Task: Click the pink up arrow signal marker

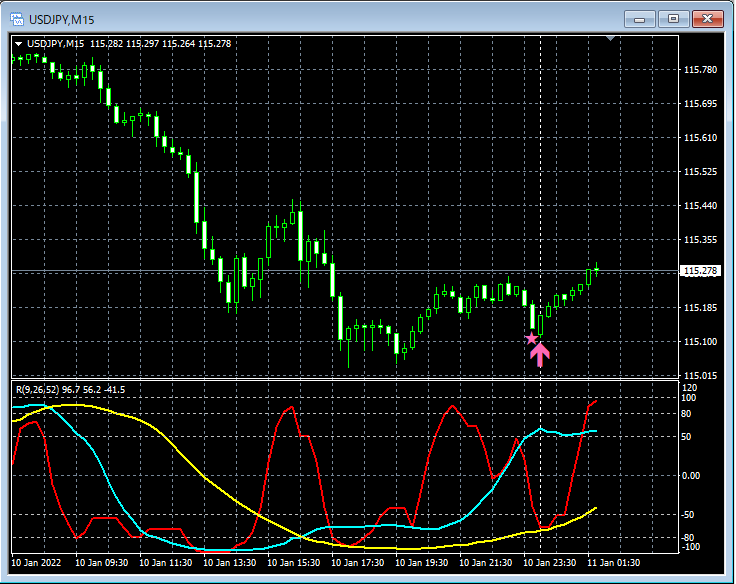Action: 540,354
